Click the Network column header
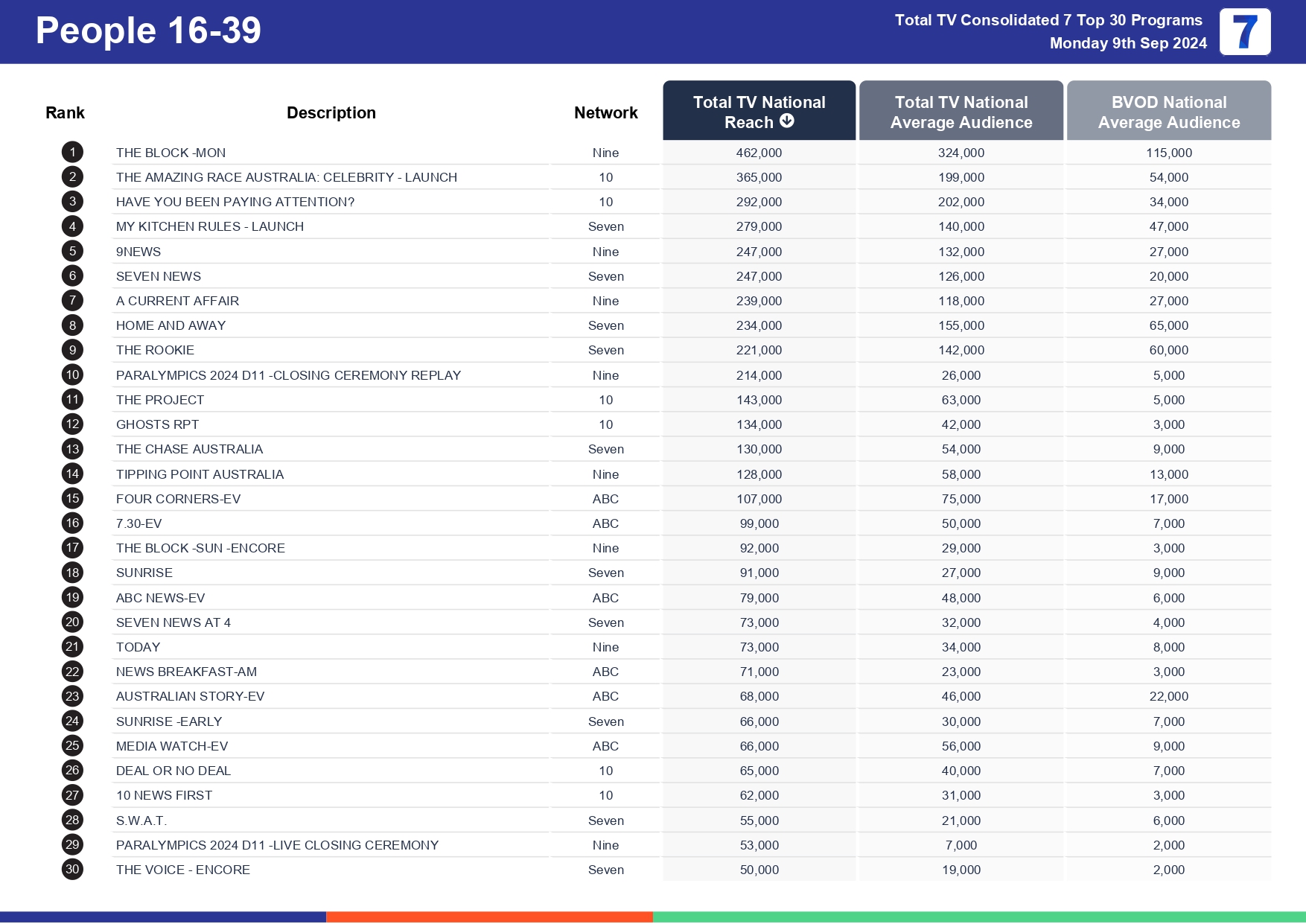The image size is (1306, 924). tap(605, 112)
